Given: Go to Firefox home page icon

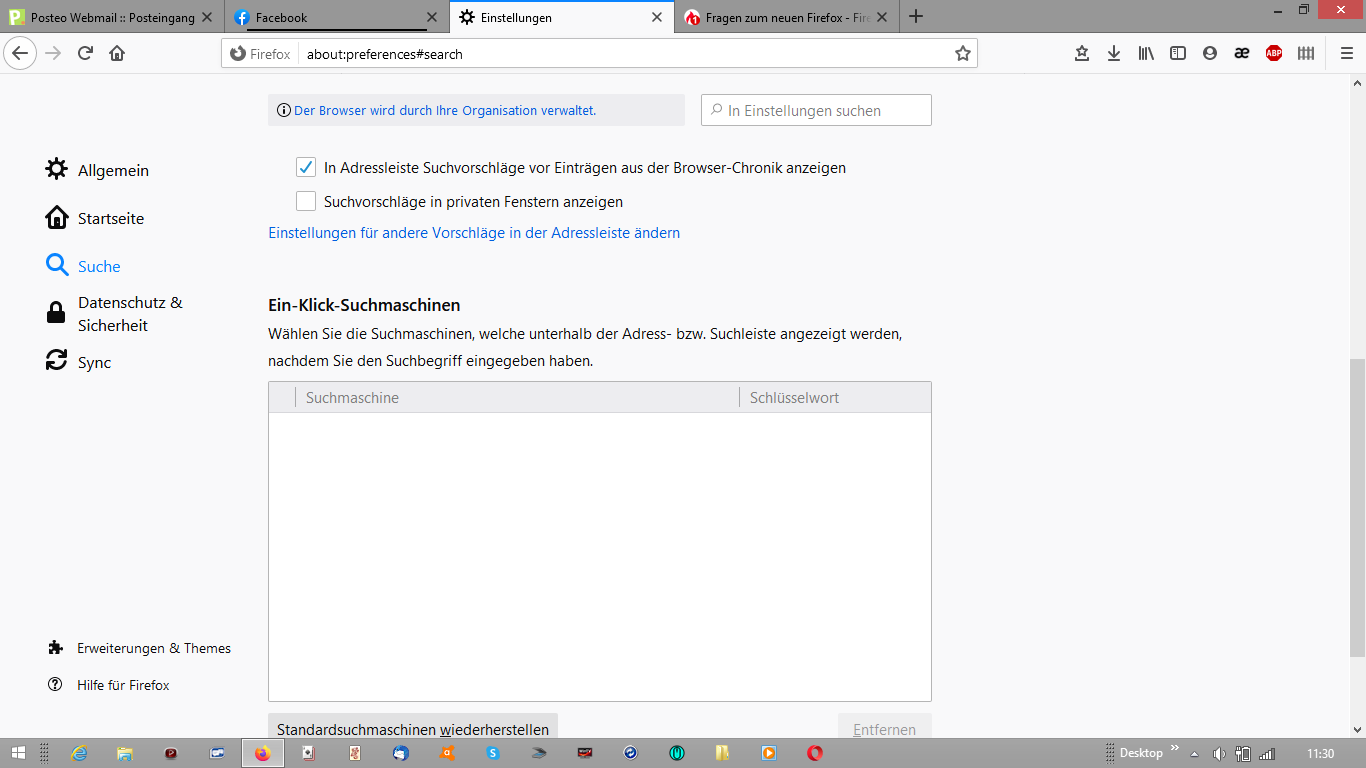Looking at the screenshot, I should coord(117,54).
